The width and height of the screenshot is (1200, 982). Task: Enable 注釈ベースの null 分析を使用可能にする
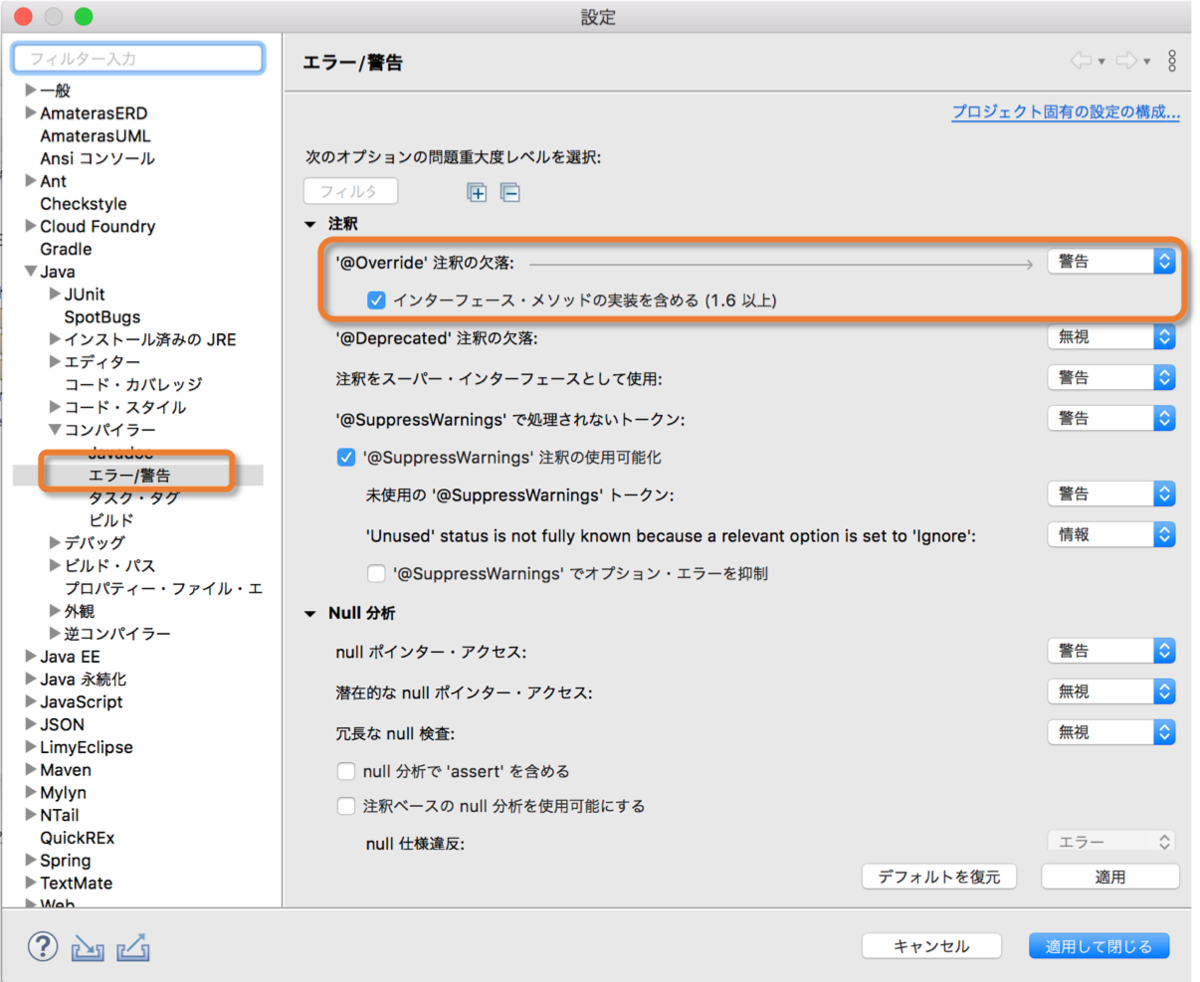pyautogui.click(x=346, y=805)
